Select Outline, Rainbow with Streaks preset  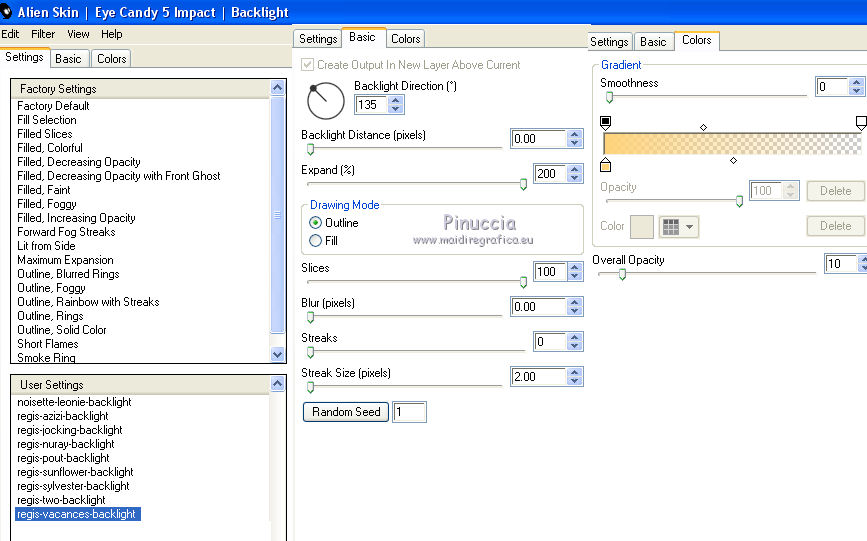[x=88, y=302]
